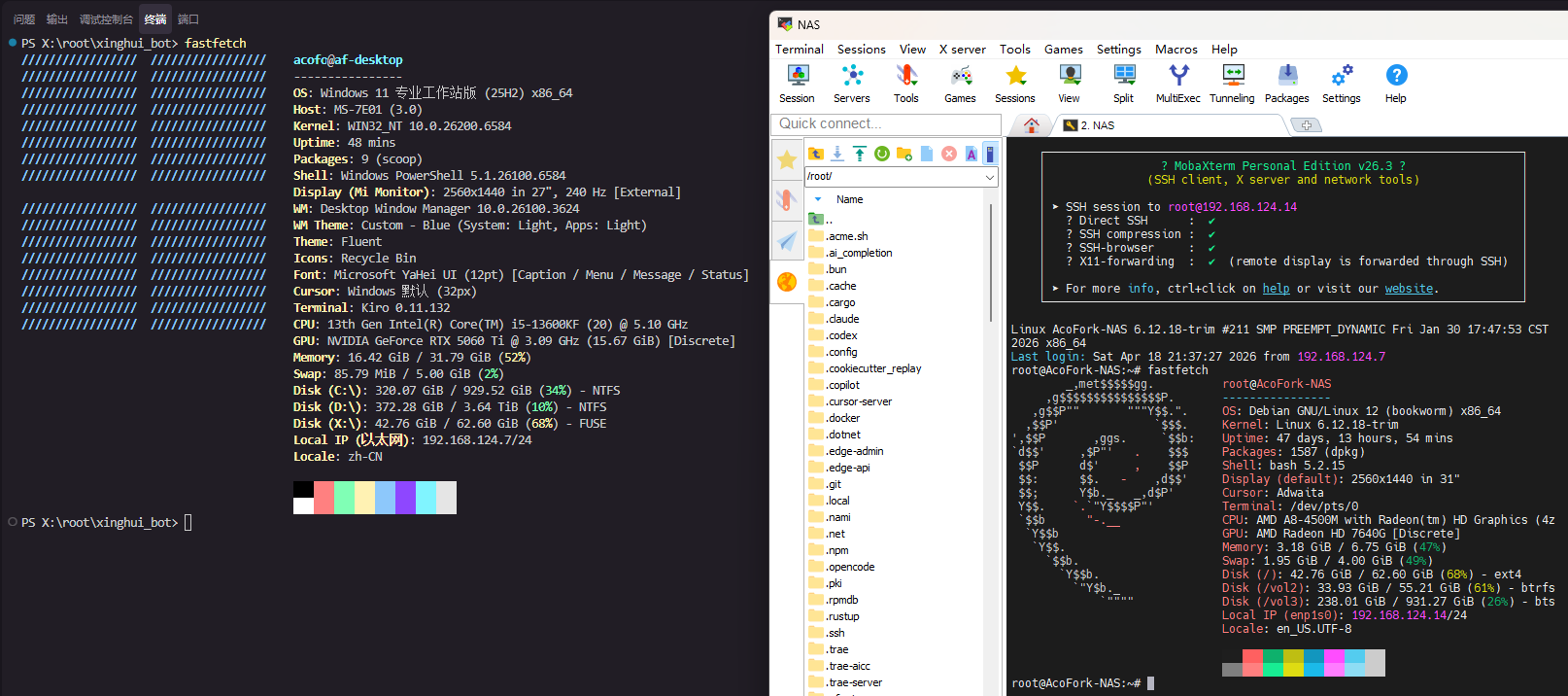
Task: Open the View menu in menu bar
Action: point(912,49)
